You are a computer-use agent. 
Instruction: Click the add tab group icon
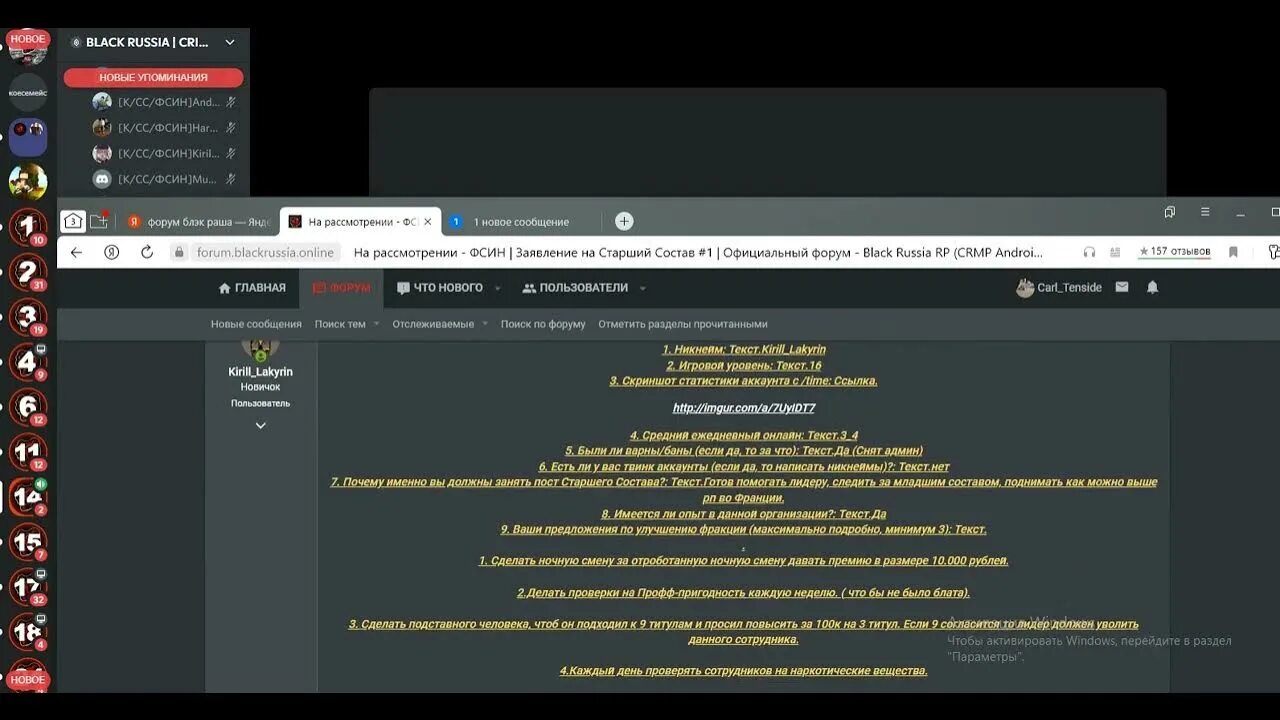point(98,221)
